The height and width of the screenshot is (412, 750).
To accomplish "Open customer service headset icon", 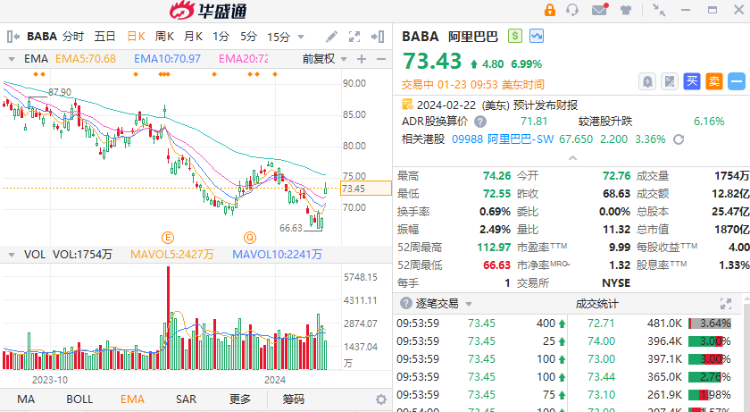I will 572,10.
